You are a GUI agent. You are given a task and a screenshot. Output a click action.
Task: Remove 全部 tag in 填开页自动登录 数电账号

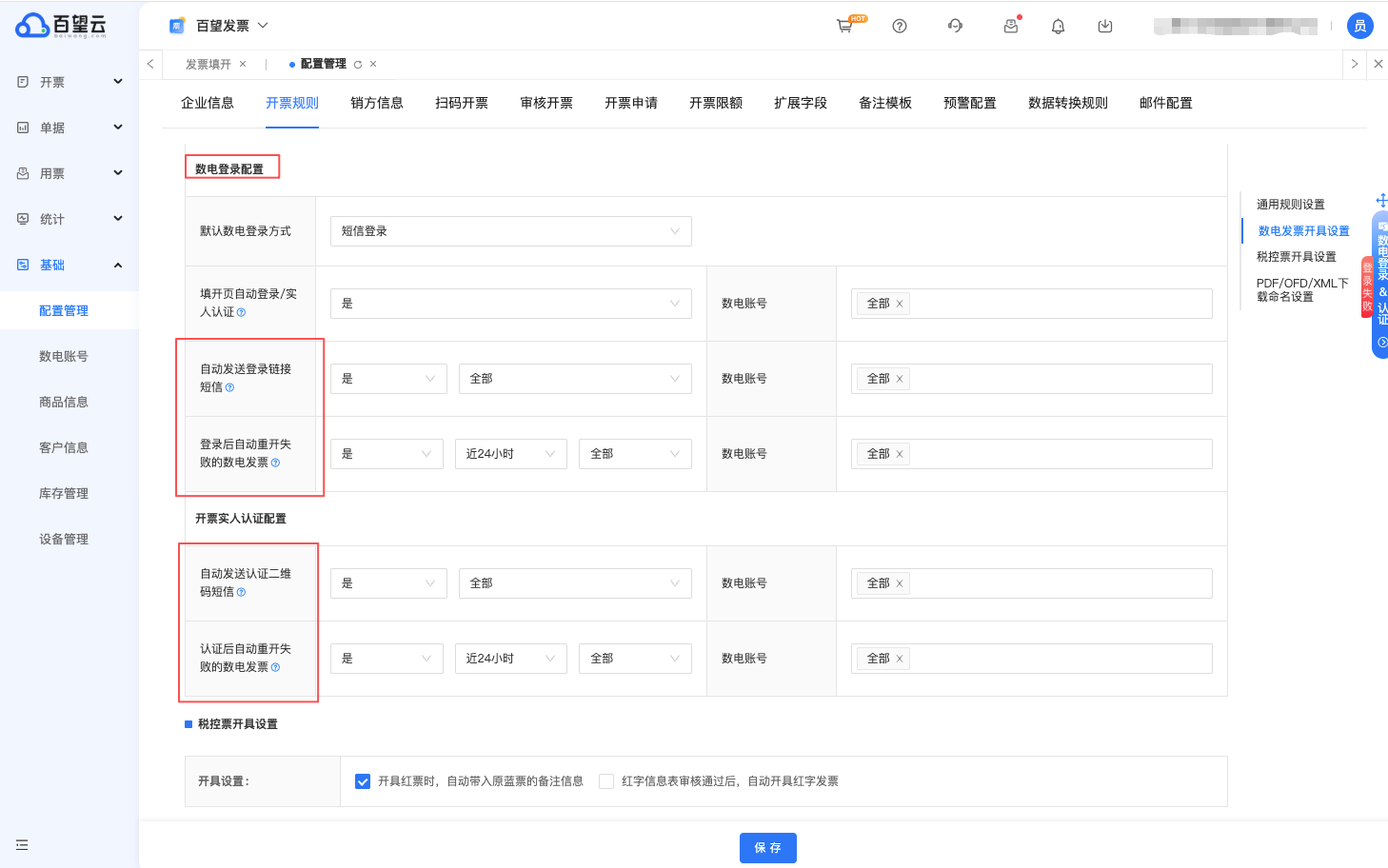coord(900,304)
